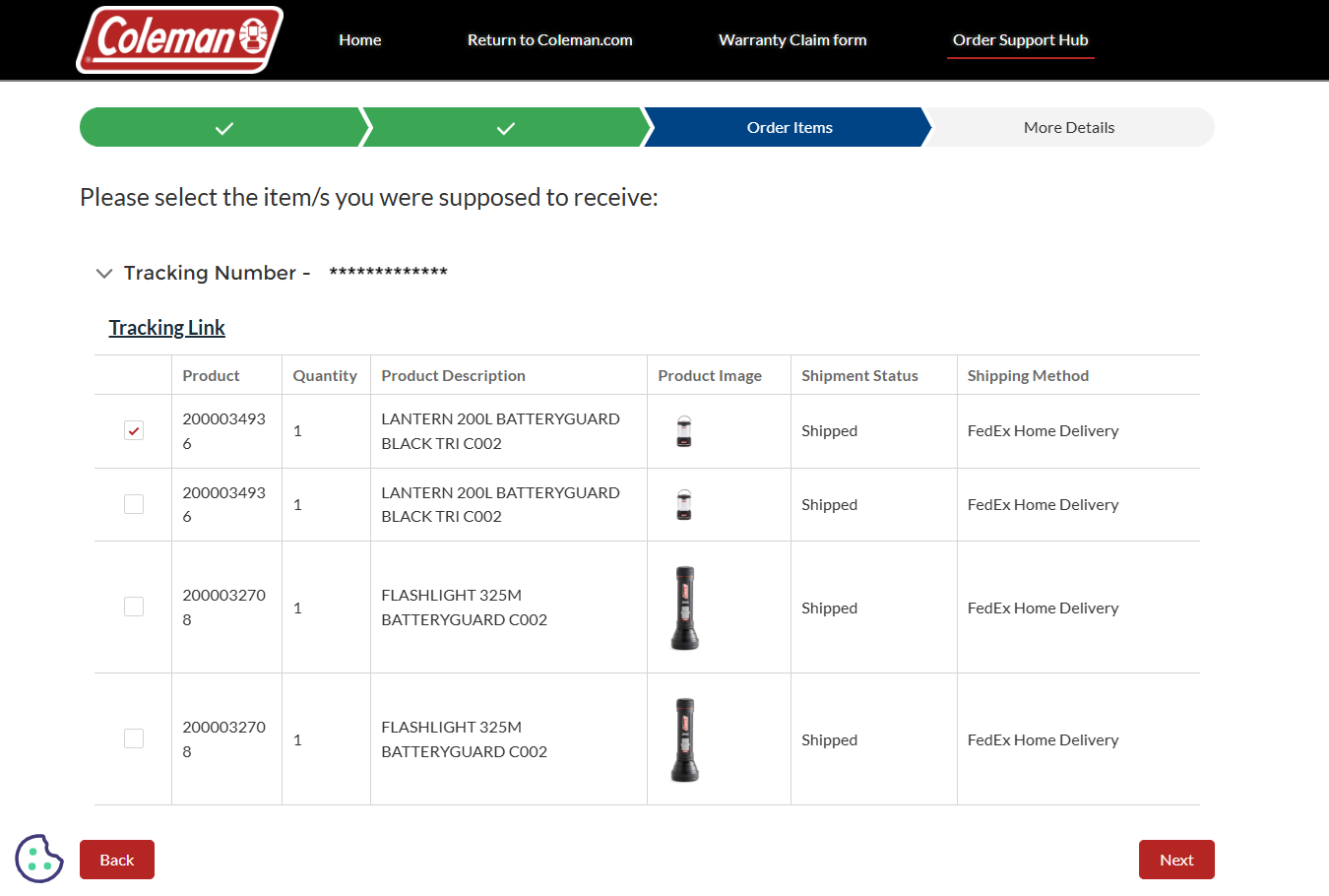1329x896 pixels.
Task: Check the second Lantern 200L row checkbox
Action: point(134,504)
